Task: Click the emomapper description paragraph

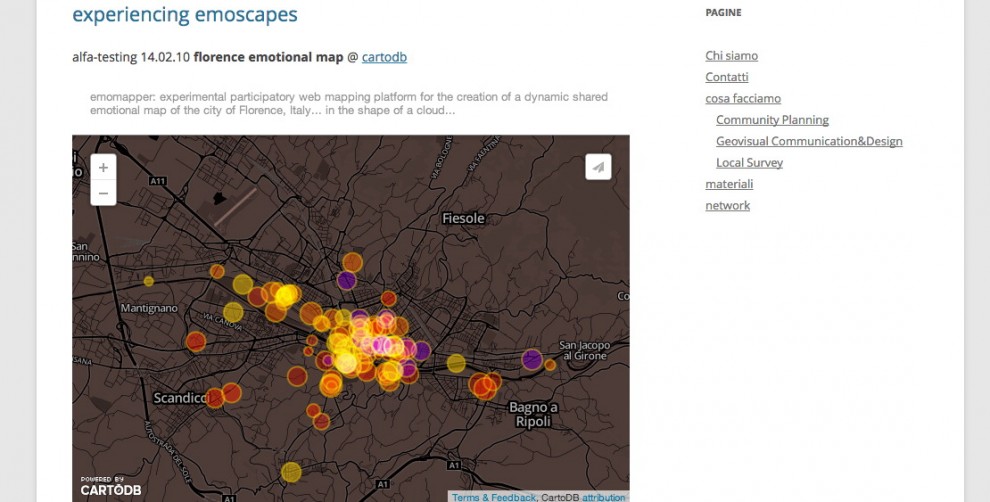Action: [349, 104]
